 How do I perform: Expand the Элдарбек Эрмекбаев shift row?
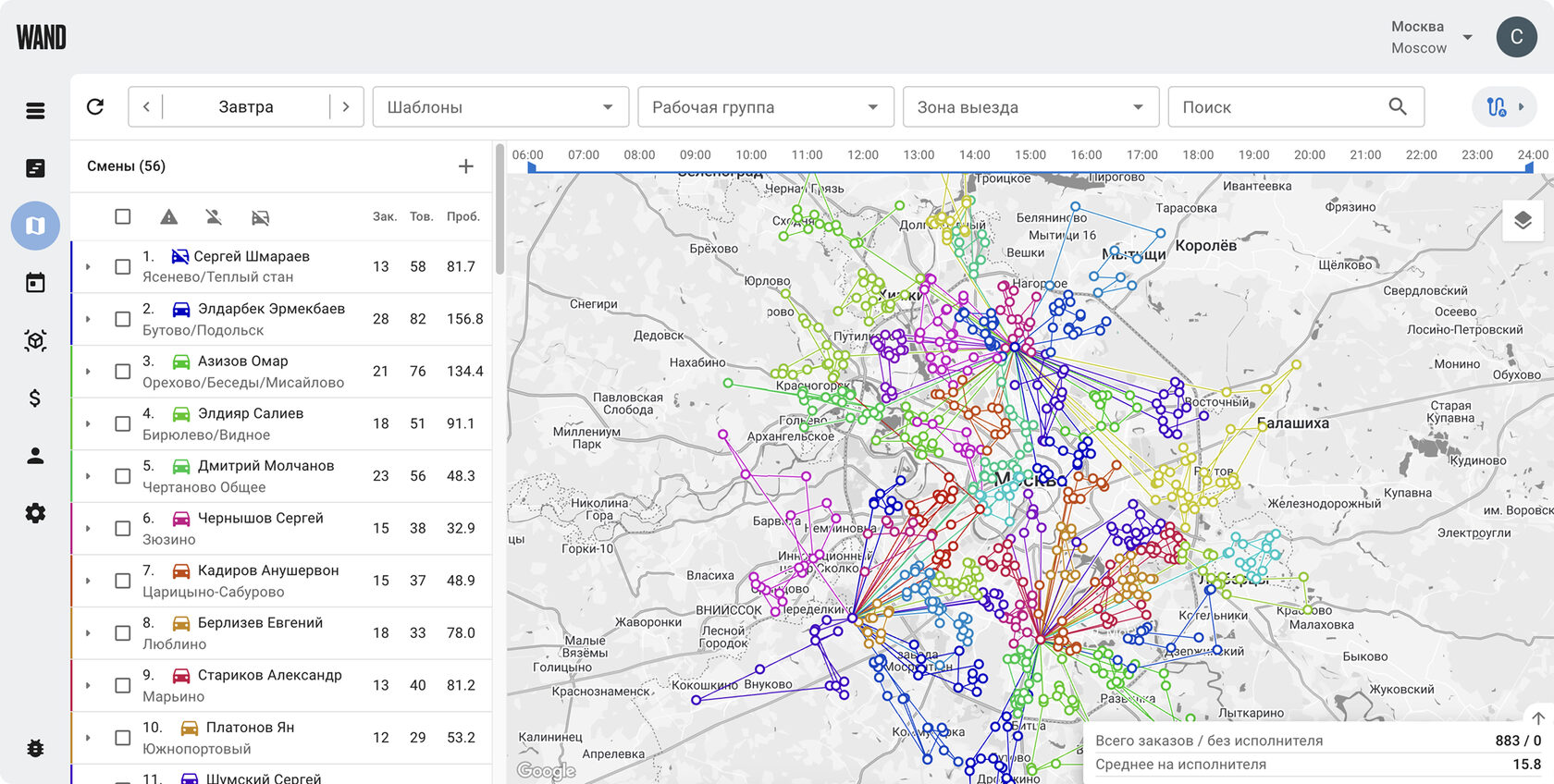coord(89,319)
